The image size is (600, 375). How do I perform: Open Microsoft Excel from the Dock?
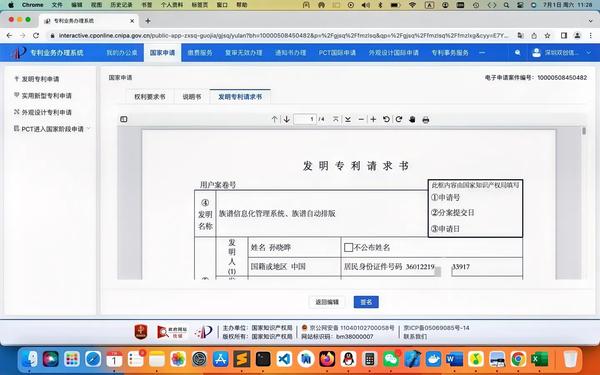(540, 359)
